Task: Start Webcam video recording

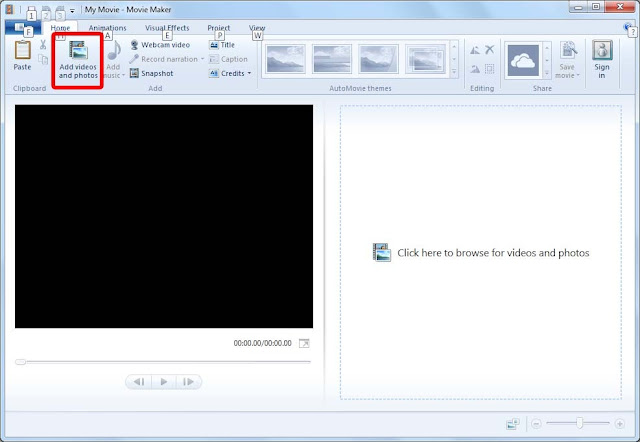Action: coord(160,45)
